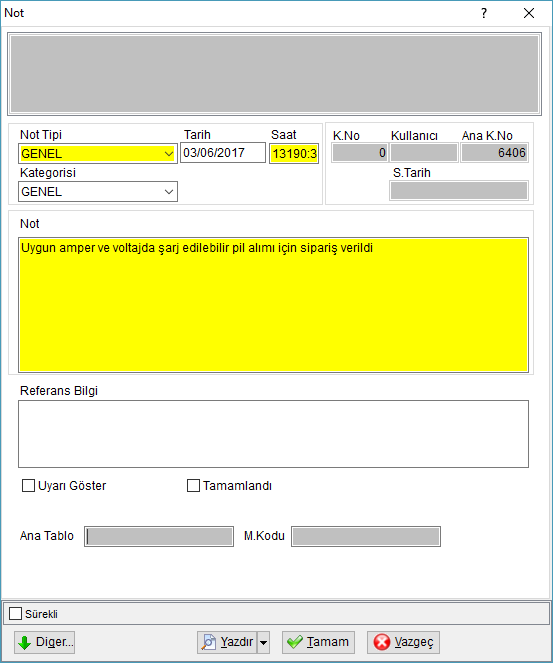
Task: Click the M.Kodu field
Action: point(366,536)
